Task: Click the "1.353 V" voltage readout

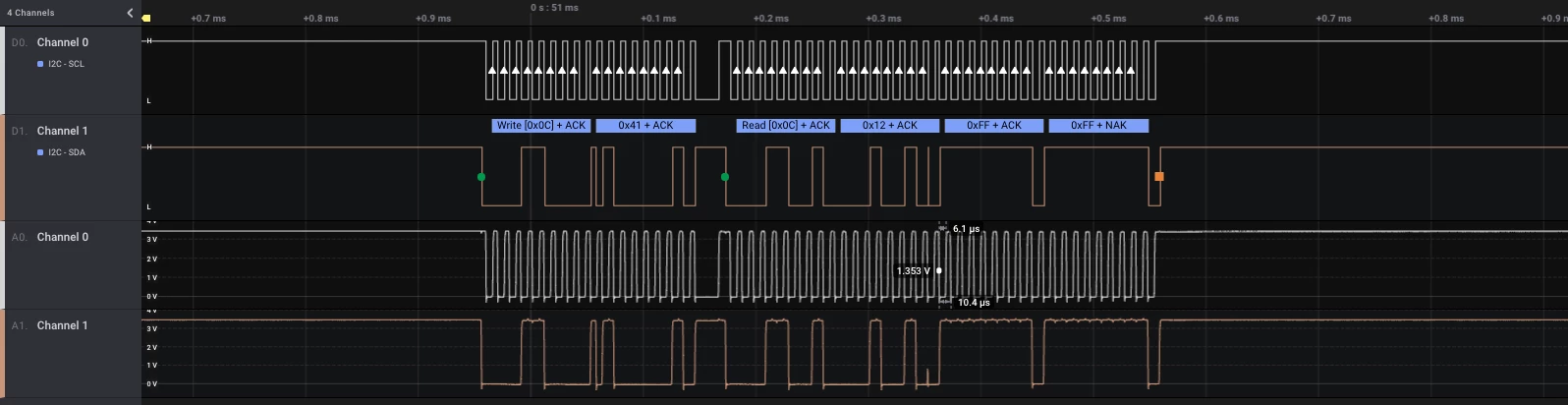Action: coord(913,270)
